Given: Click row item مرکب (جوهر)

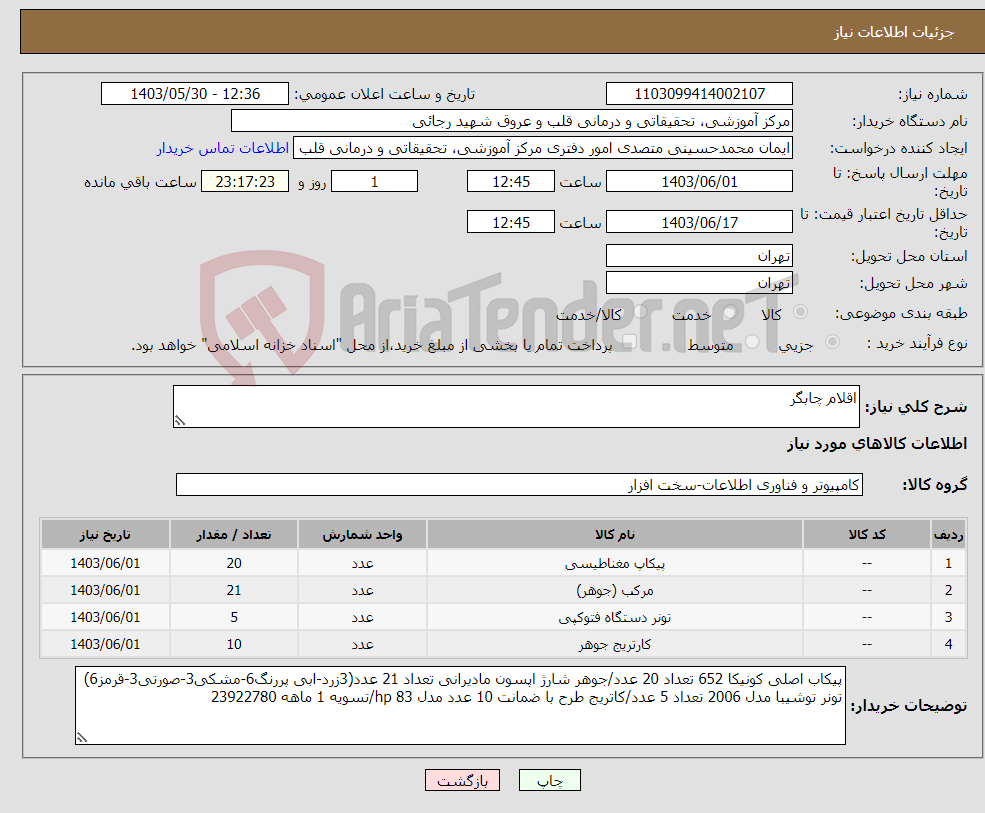Looking at the screenshot, I should (x=615, y=590).
